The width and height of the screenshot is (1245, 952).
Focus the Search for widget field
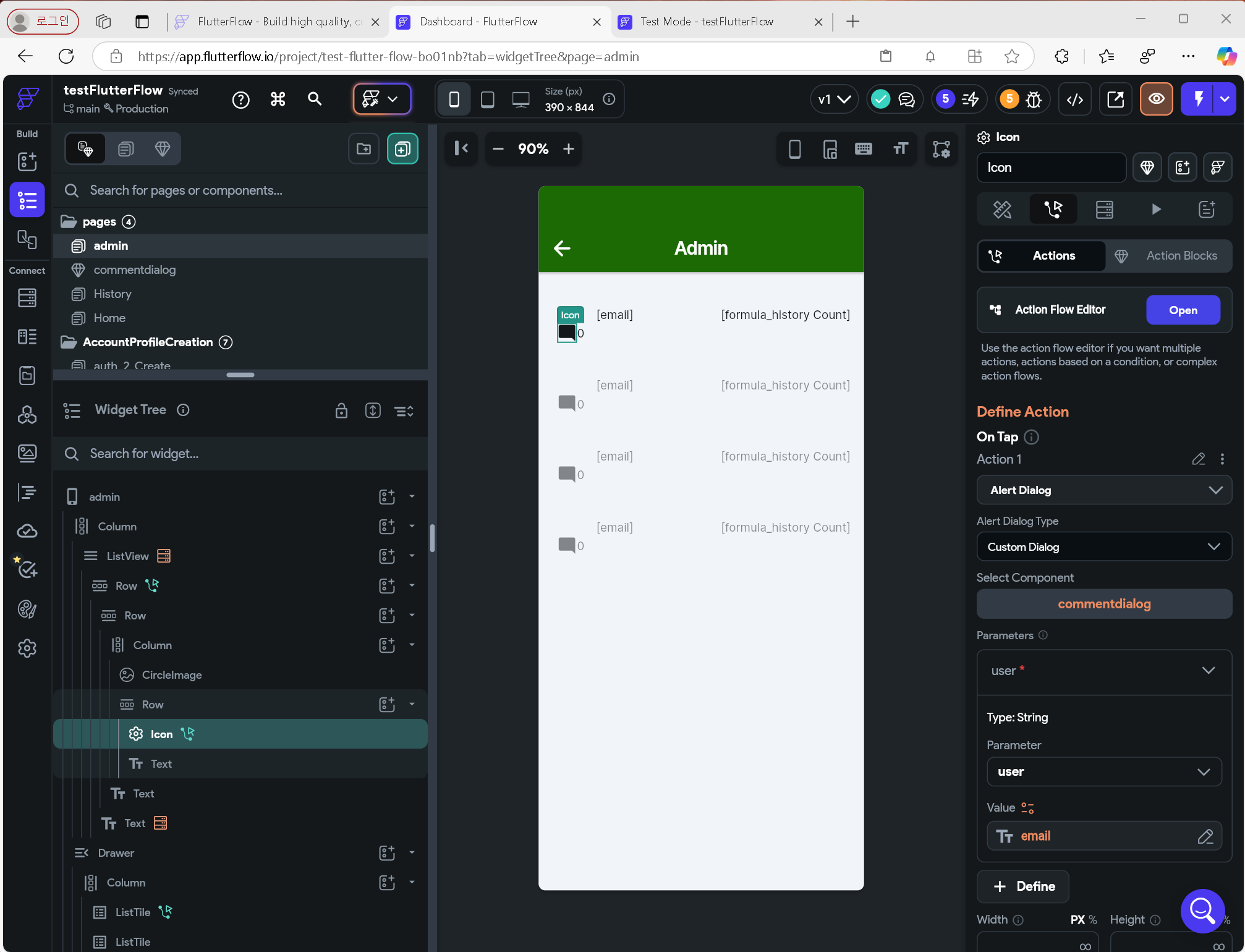(241, 454)
